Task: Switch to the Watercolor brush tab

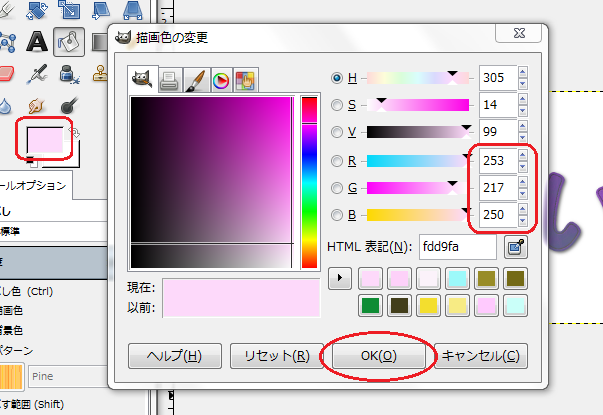Action: (196, 80)
